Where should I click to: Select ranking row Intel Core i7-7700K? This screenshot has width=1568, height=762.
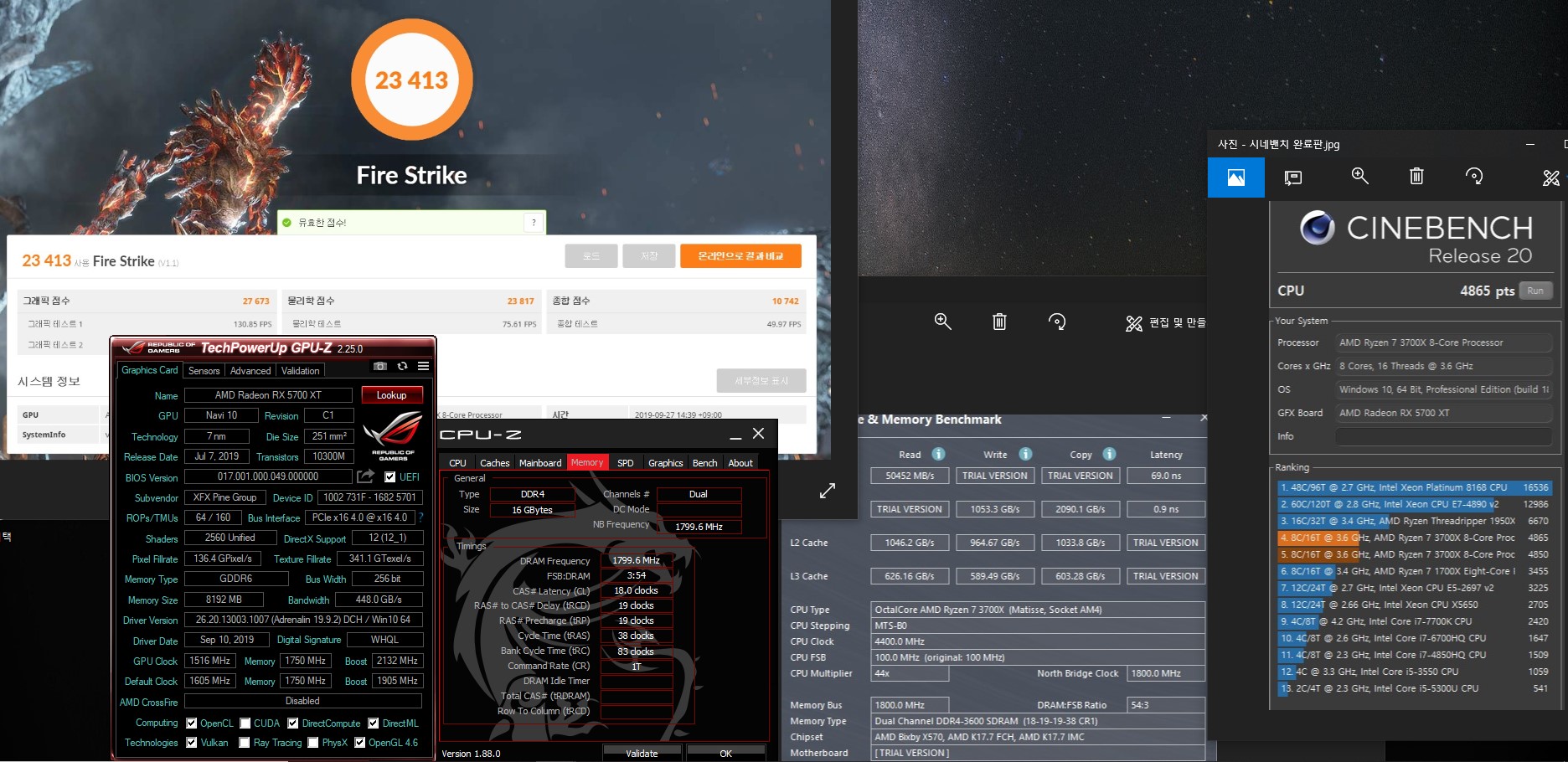point(1415,621)
